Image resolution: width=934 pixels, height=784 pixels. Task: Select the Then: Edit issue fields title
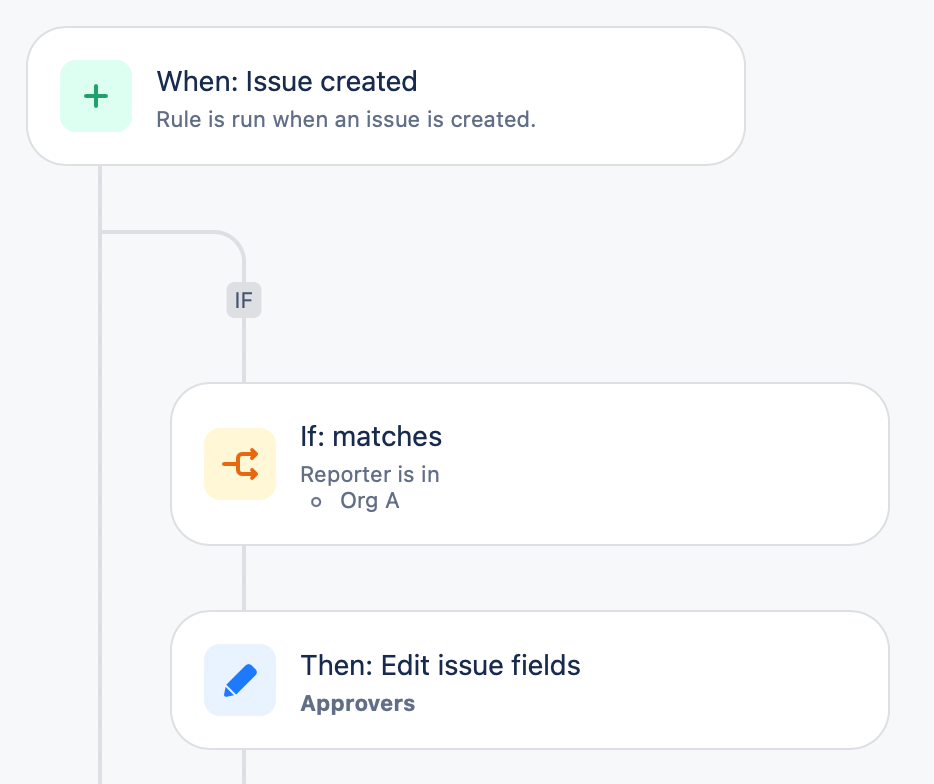[x=440, y=665]
